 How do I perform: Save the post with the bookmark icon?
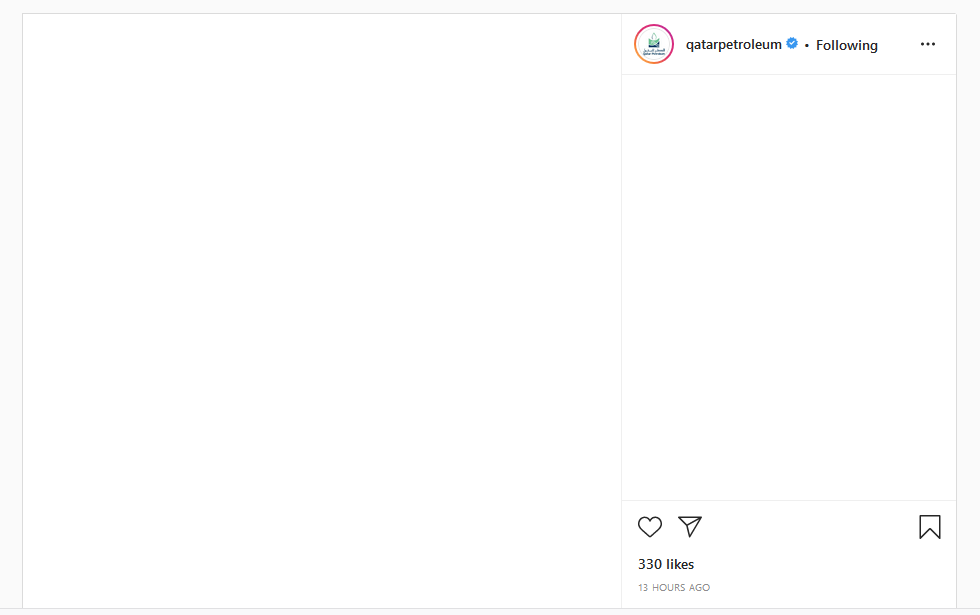(930, 527)
